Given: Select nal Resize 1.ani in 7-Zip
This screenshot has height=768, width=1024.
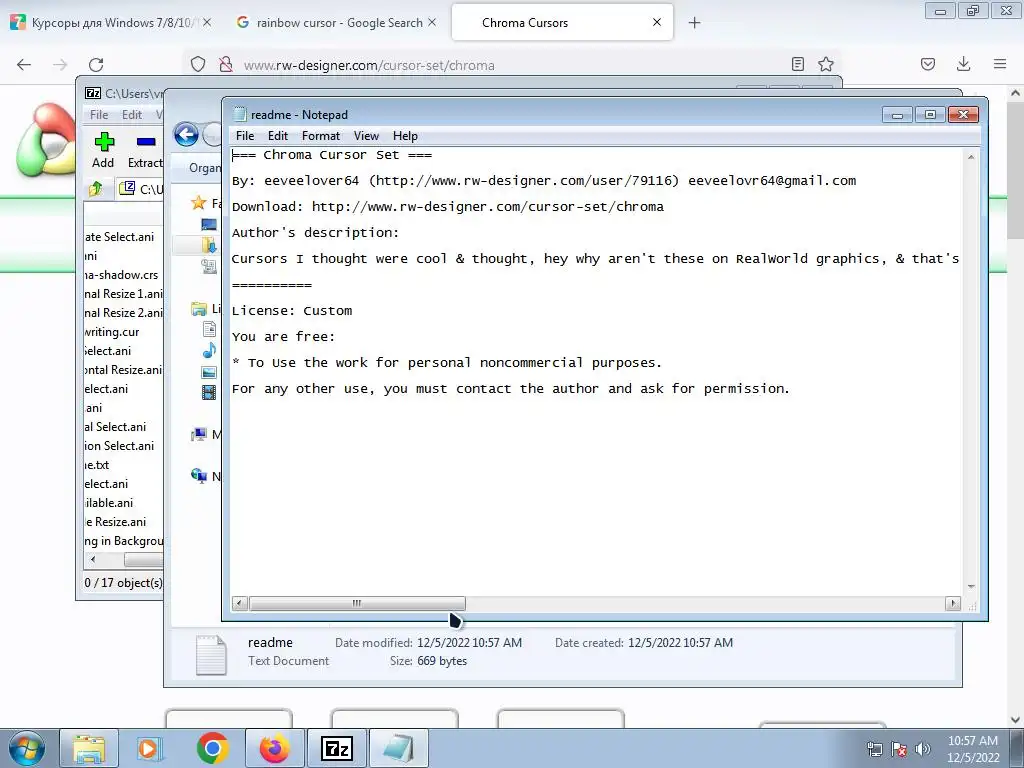Looking at the screenshot, I should 123,294.
